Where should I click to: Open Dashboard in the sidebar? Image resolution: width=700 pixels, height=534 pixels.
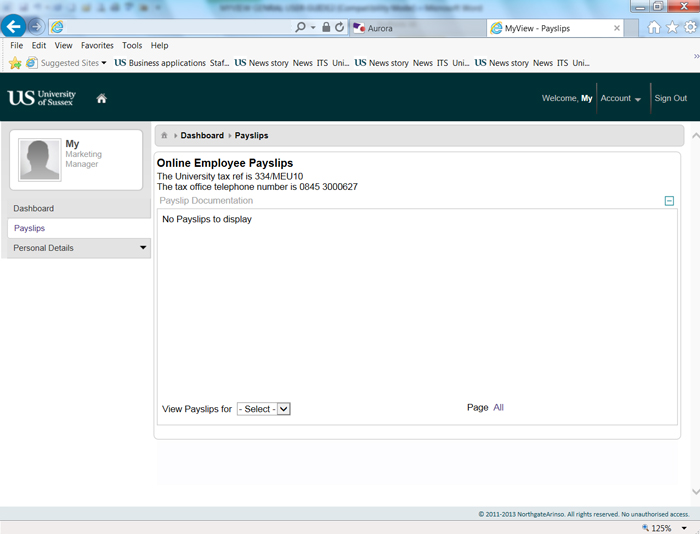tap(79, 209)
